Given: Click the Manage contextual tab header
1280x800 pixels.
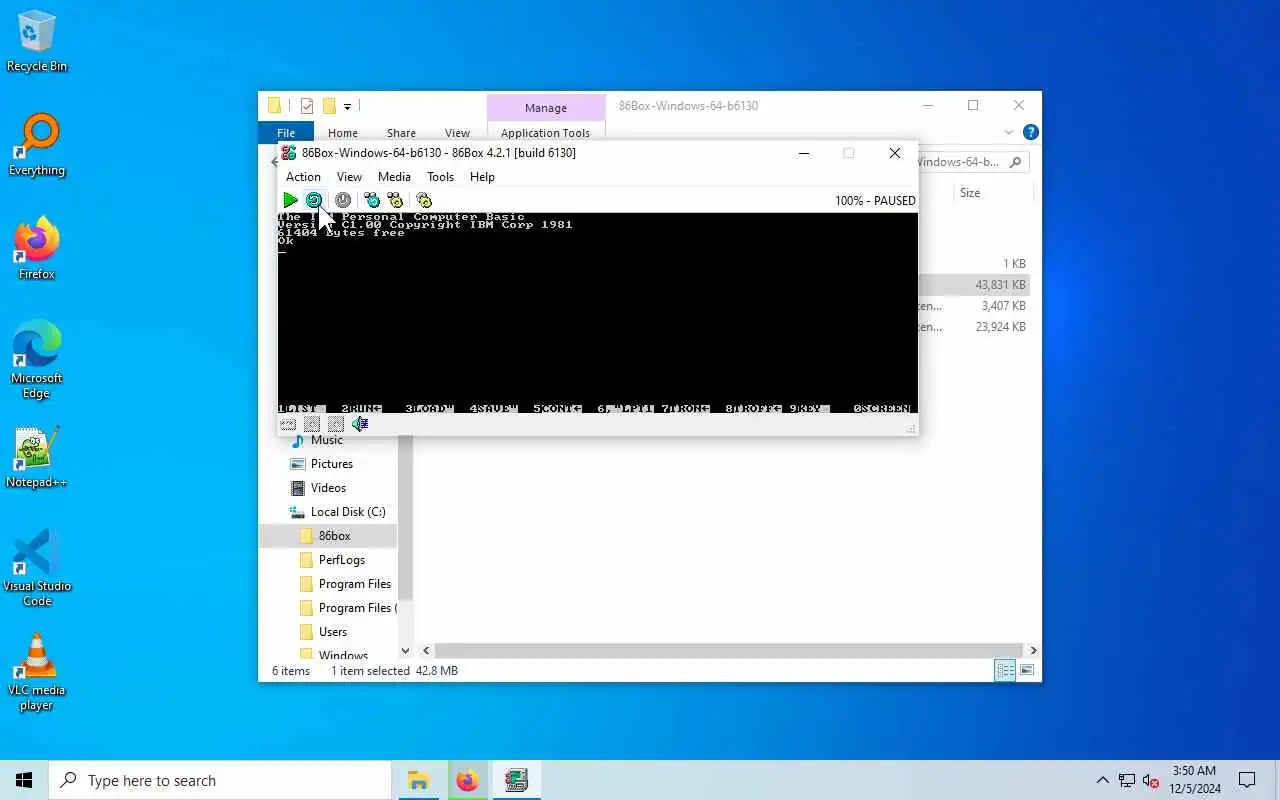Looking at the screenshot, I should click(546, 108).
